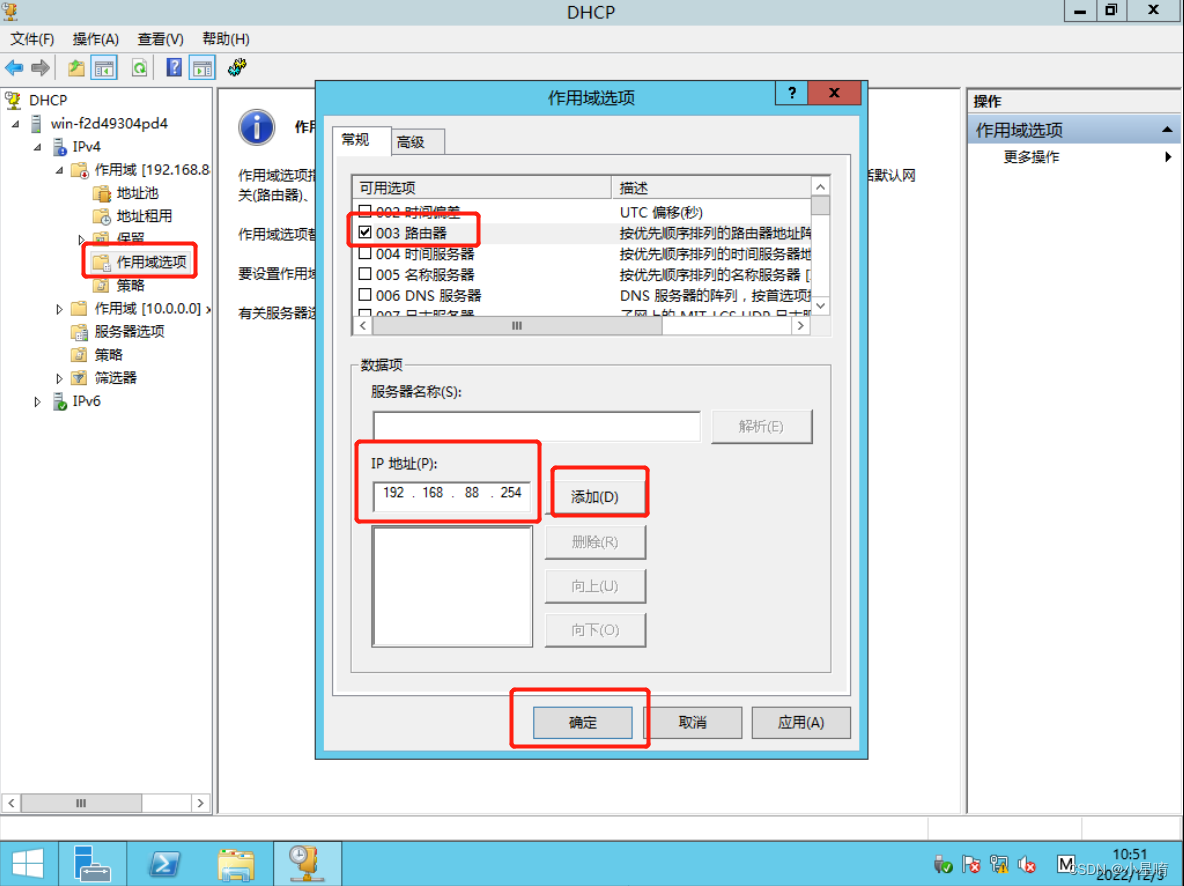Image resolution: width=1184 pixels, height=886 pixels.
Task: Open Action Center flag tray icon
Action: (x=971, y=864)
